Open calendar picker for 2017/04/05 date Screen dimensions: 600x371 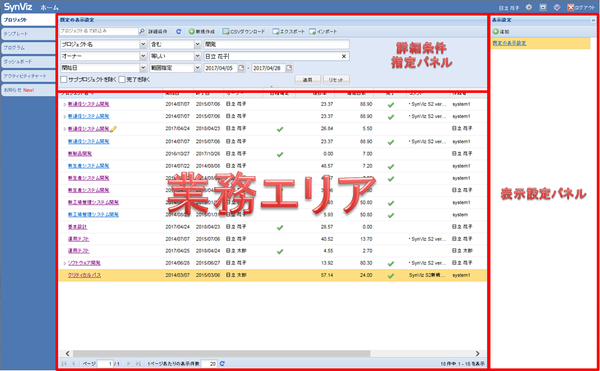(x=241, y=68)
